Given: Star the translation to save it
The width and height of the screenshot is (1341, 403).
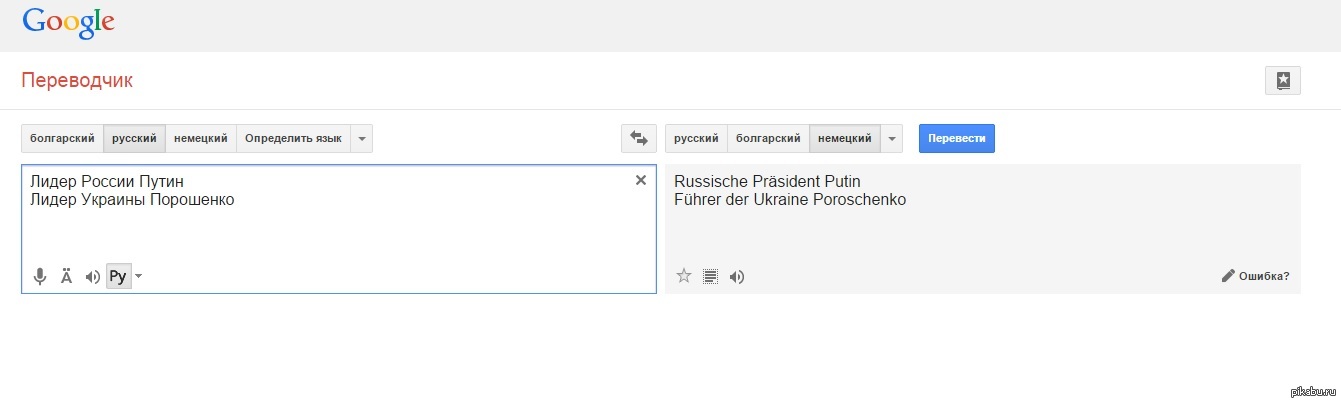Looking at the screenshot, I should coord(684,276).
